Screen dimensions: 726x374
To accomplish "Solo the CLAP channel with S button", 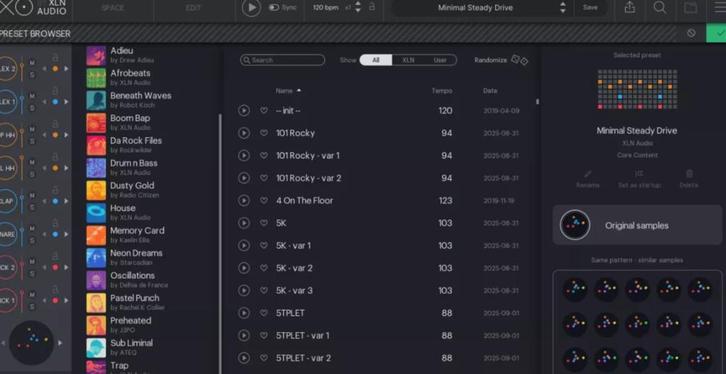I will (32, 207).
